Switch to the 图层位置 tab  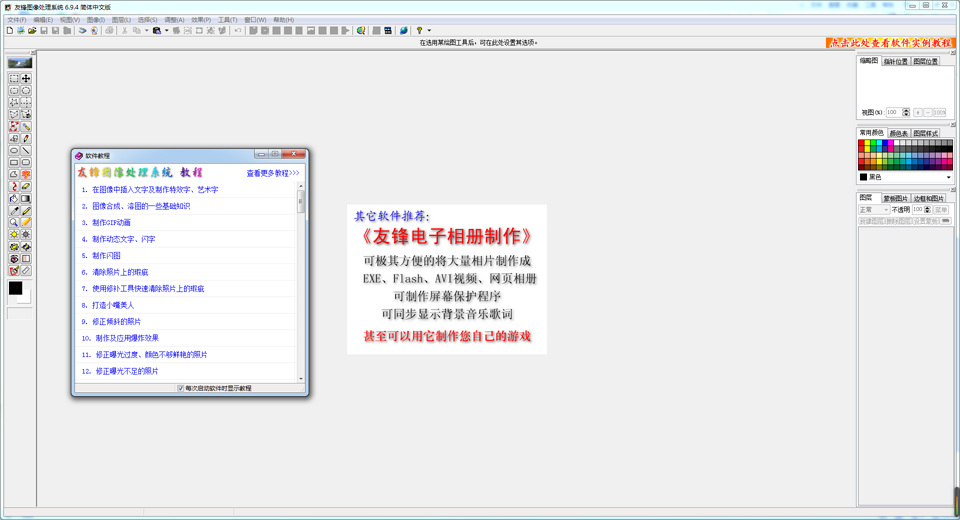[925, 61]
